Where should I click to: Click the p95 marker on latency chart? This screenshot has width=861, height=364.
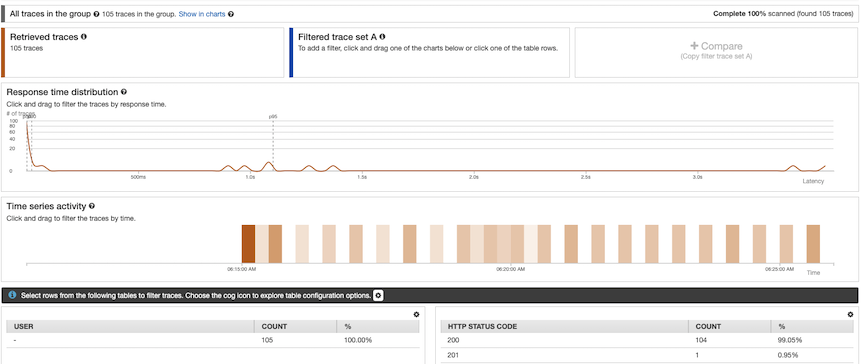coord(273,117)
